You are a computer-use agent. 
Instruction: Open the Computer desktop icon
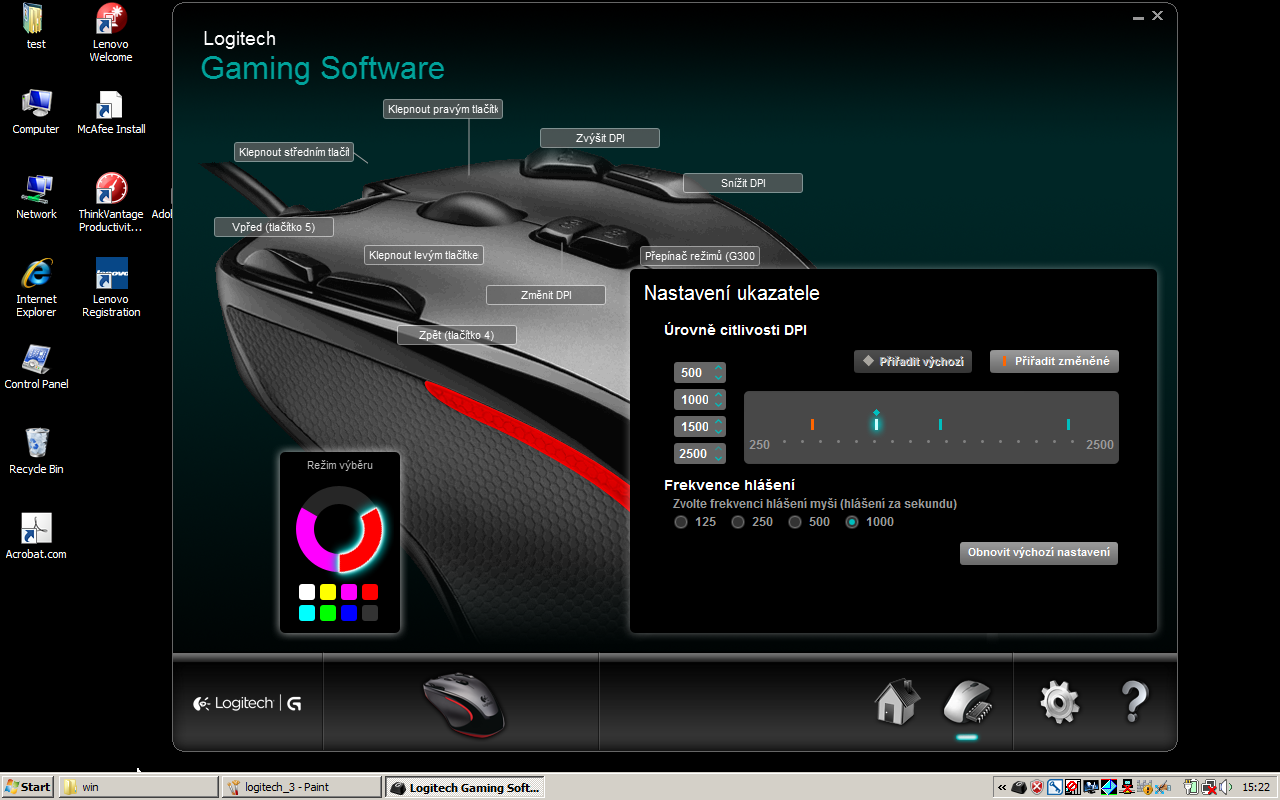[x=36, y=112]
